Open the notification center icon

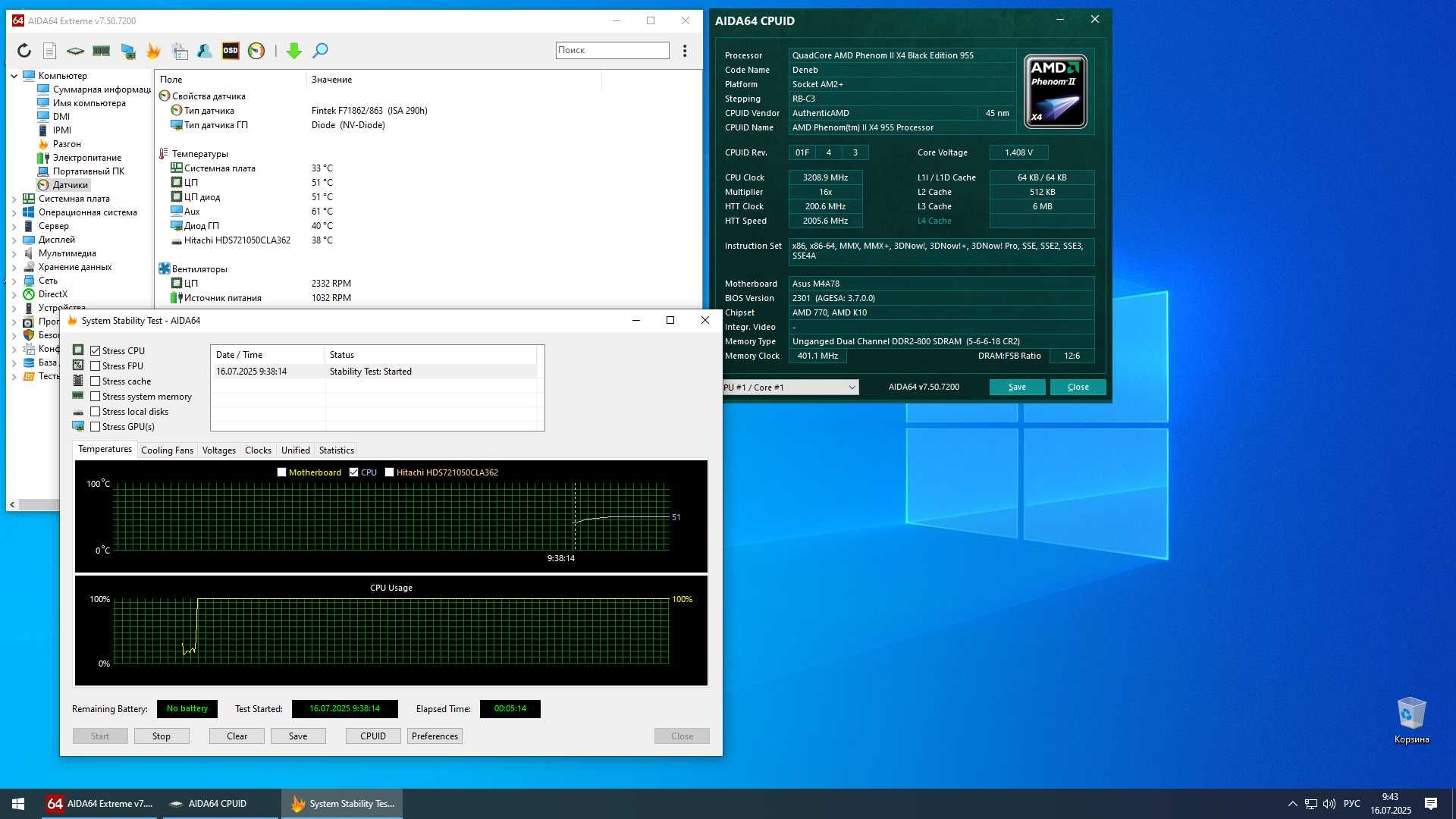tap(1431, 804)
